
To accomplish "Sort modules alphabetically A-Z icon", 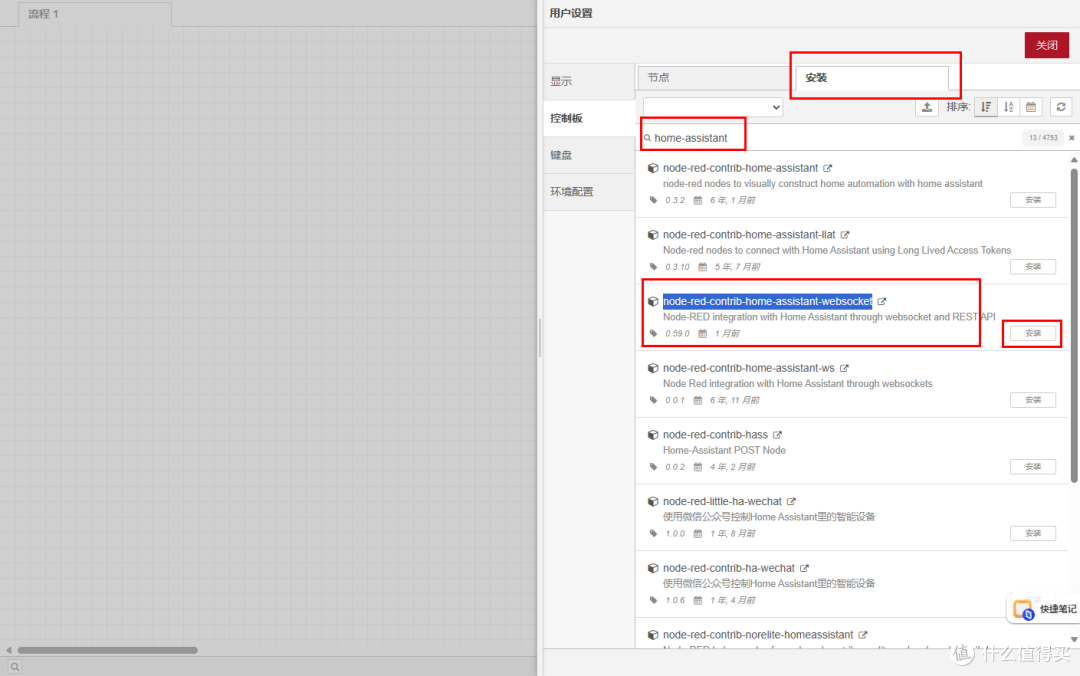I will [x=1008, y=107].
